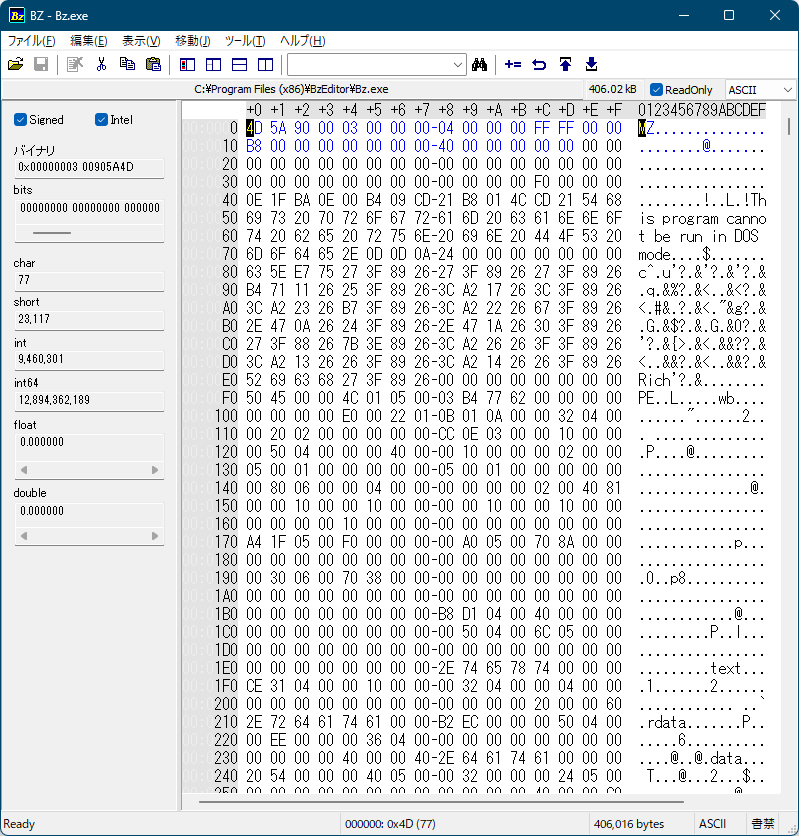Image resolution: width=799 pixels, height=836 pixels.
Task: Click the バイナリ value field
Action: point(89,167)
